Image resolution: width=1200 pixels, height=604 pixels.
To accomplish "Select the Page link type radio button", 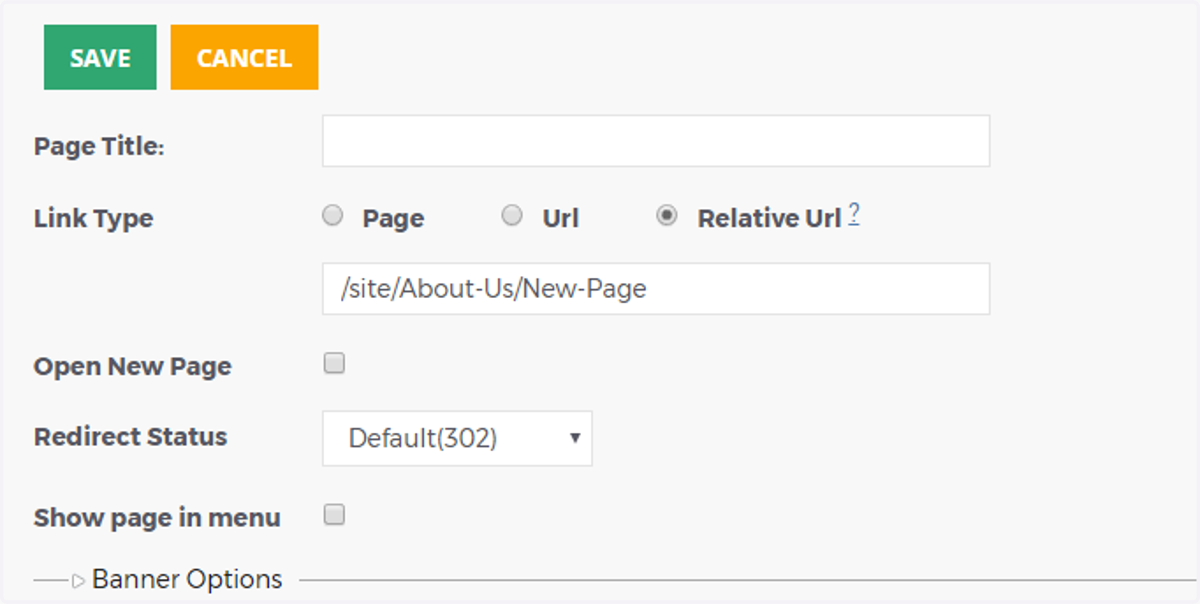I will [333, 216].
